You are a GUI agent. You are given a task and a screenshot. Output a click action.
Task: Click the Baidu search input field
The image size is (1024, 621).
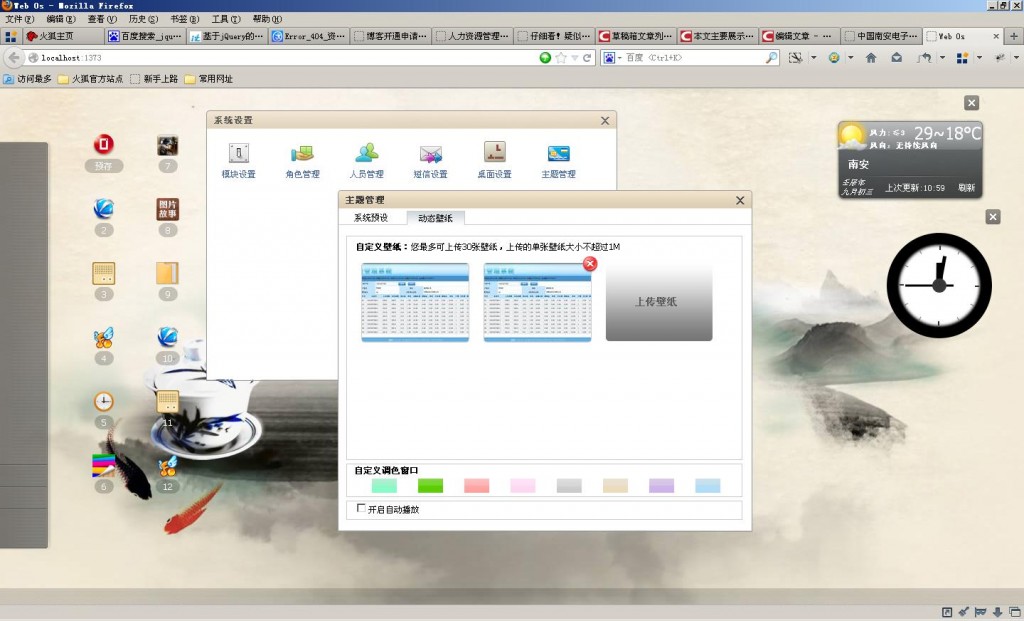click(x=693, y=57)
